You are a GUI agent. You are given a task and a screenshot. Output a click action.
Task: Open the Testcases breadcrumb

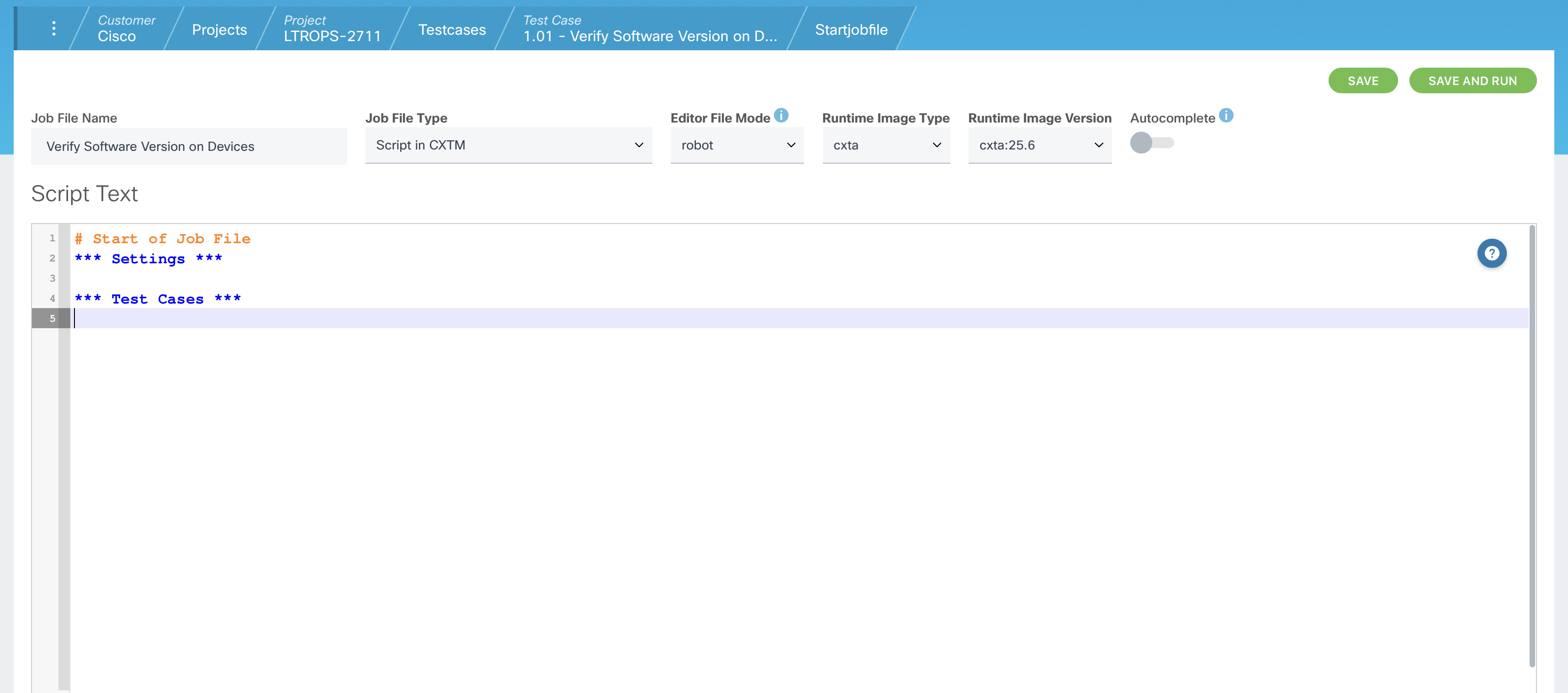452,30
